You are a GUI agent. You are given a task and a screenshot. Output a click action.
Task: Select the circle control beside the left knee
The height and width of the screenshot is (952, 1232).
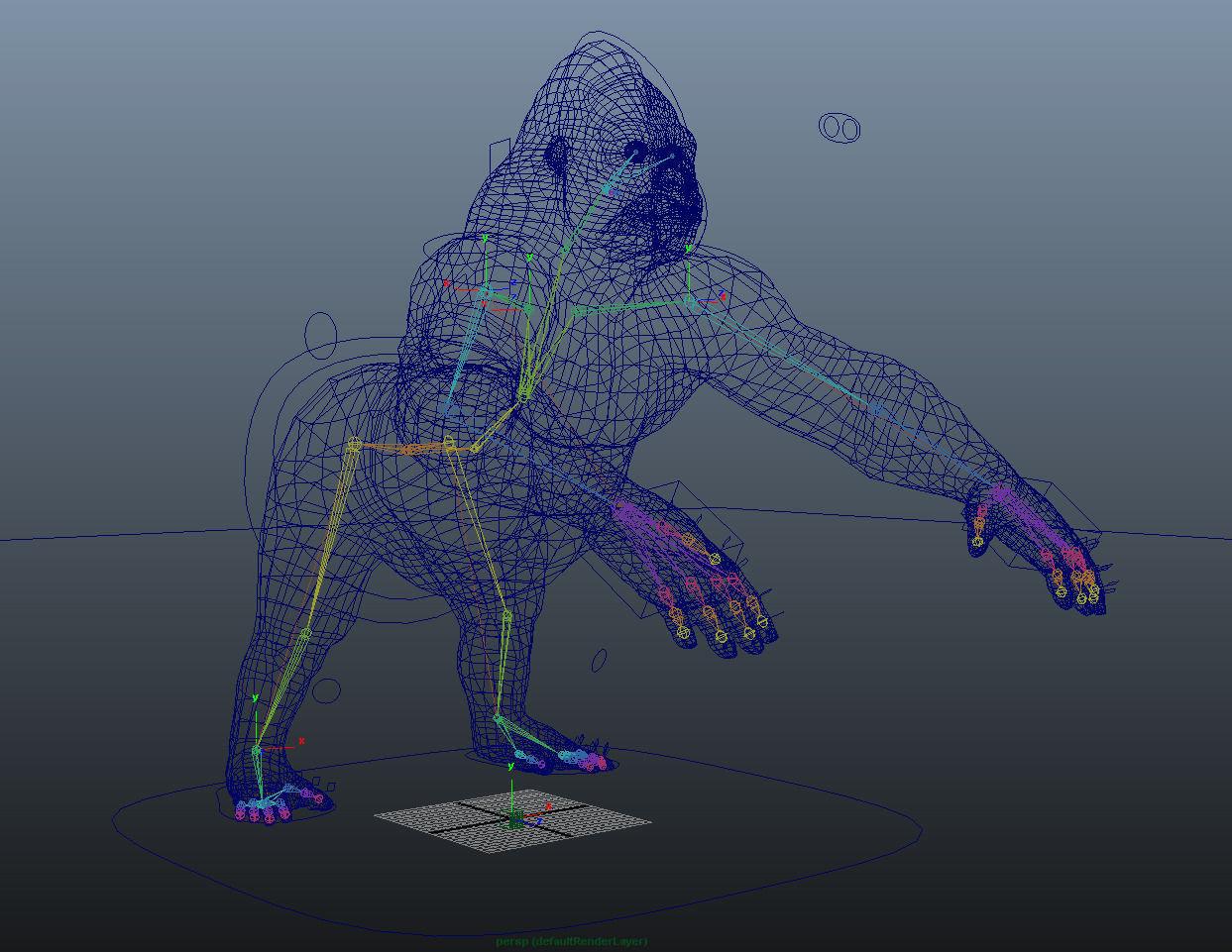[x=327, y=690]
